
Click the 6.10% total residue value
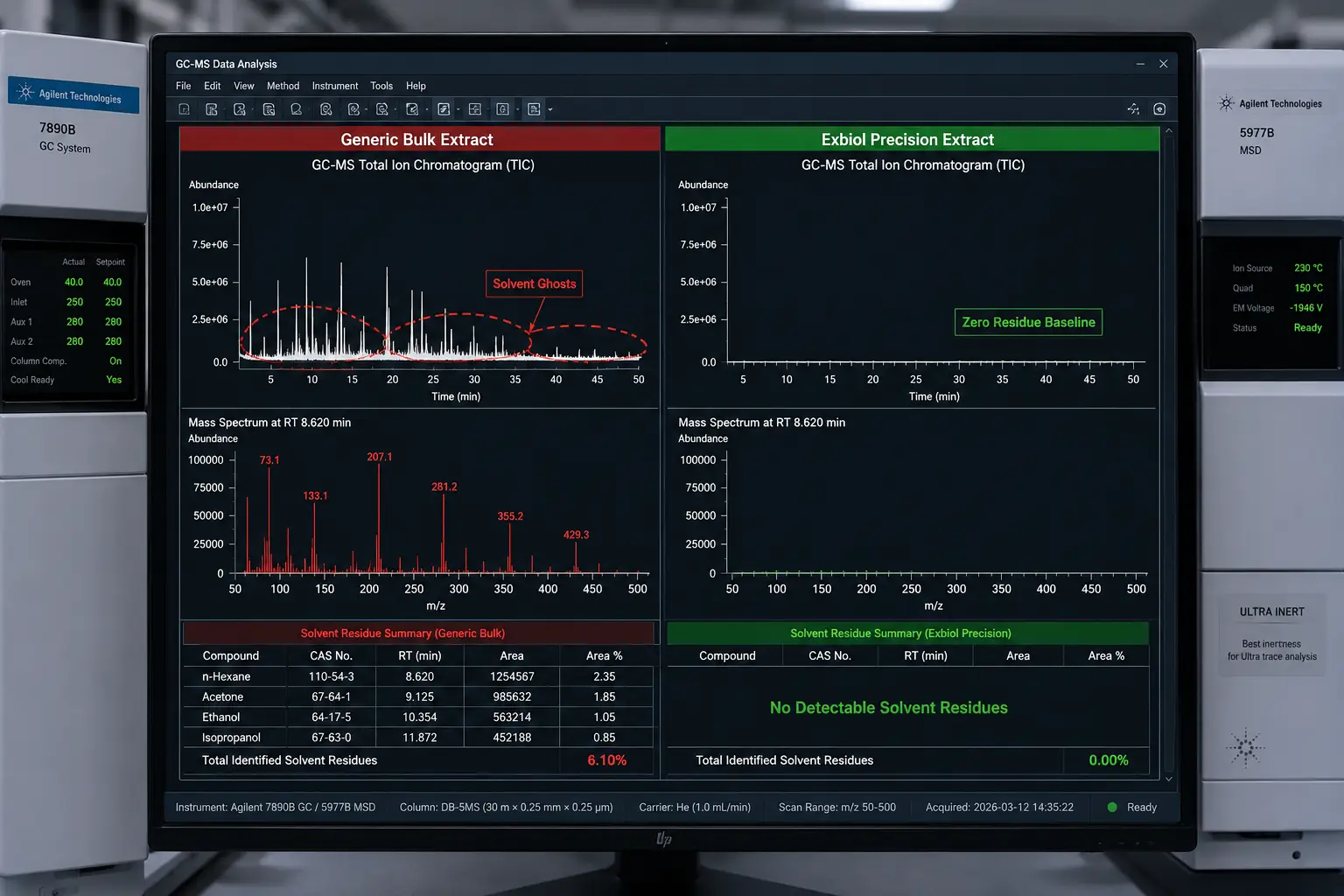[x=607, y=760]
